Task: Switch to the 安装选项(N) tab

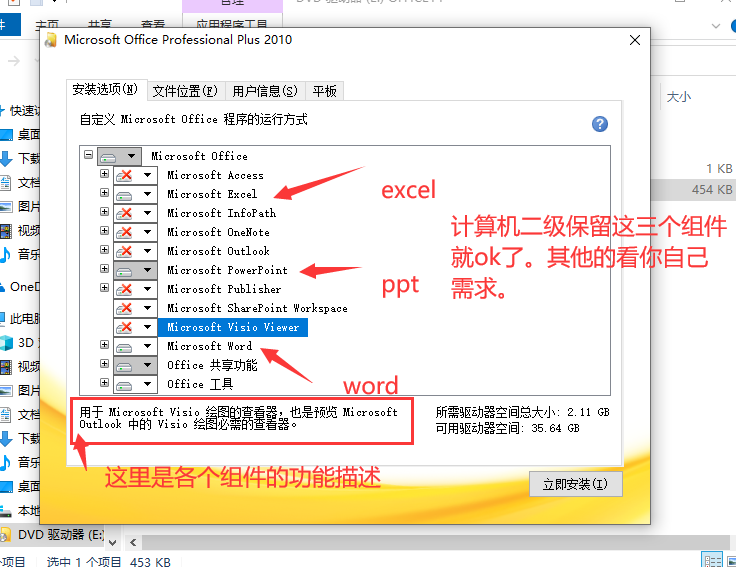Action: click(x=106, y=90)
